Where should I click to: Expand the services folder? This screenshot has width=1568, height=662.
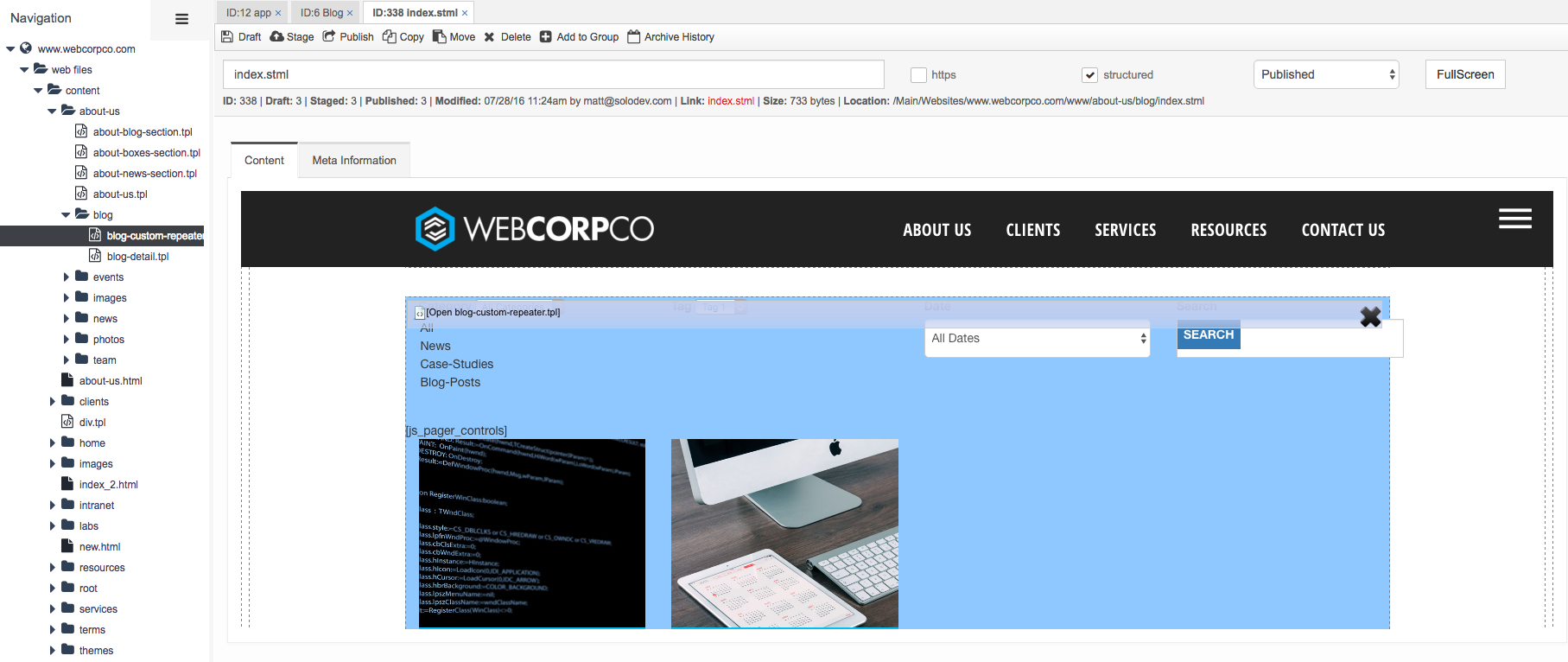tap(52, 609)
